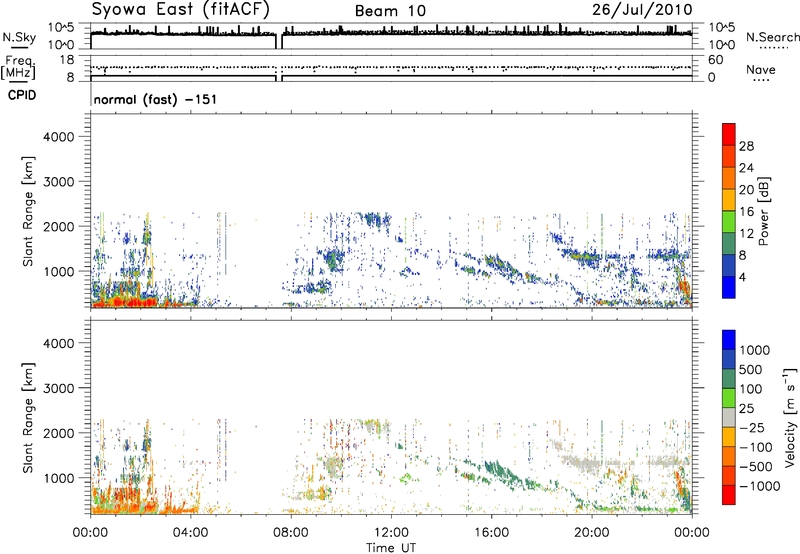This screenshot has height=554, width=800.
Task: Click the "12" Power colorbar label
Action: (x=746, y=234)
